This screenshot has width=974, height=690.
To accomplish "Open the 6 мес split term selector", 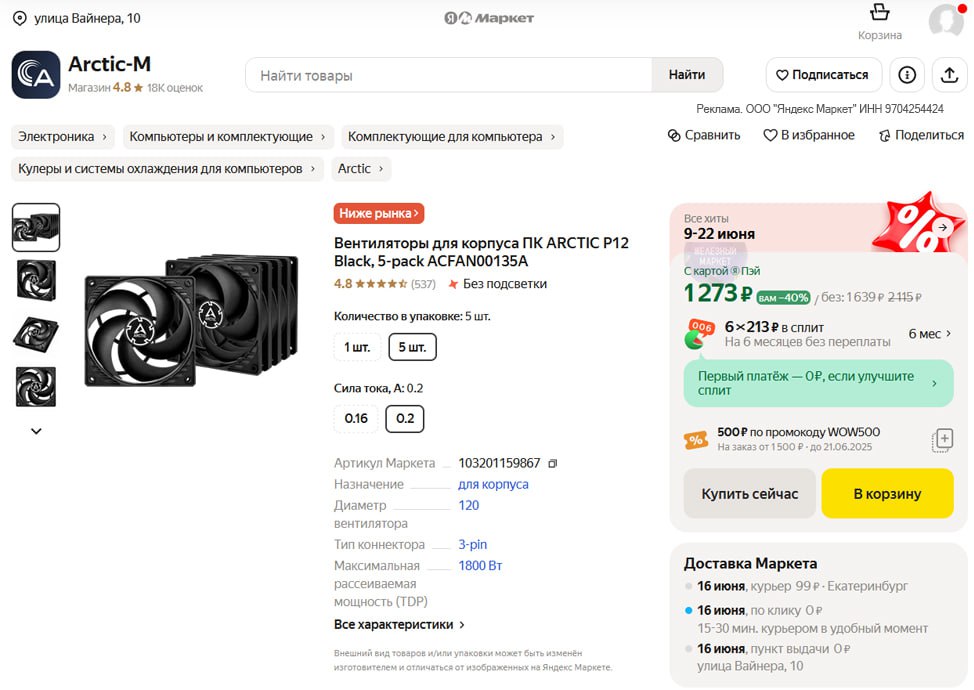I will click(929, 334).
